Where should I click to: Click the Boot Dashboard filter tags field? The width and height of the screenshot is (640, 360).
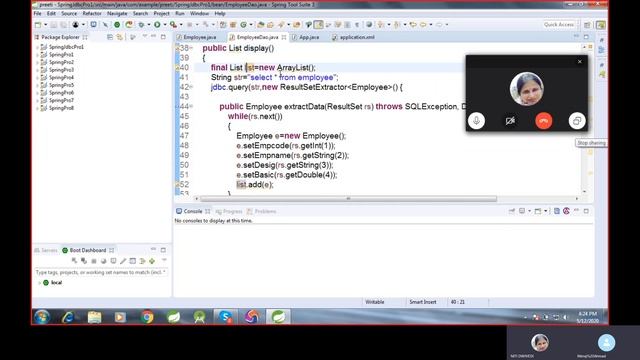tap(101, 272)
